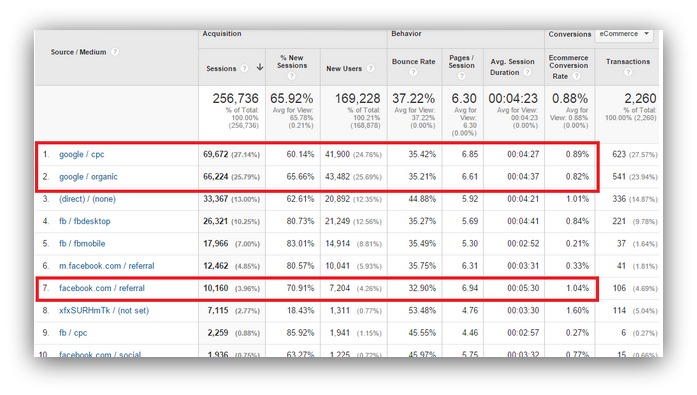Open m.facebook.com / referral link
697x395 pixels.
click(x=107, y=266)
